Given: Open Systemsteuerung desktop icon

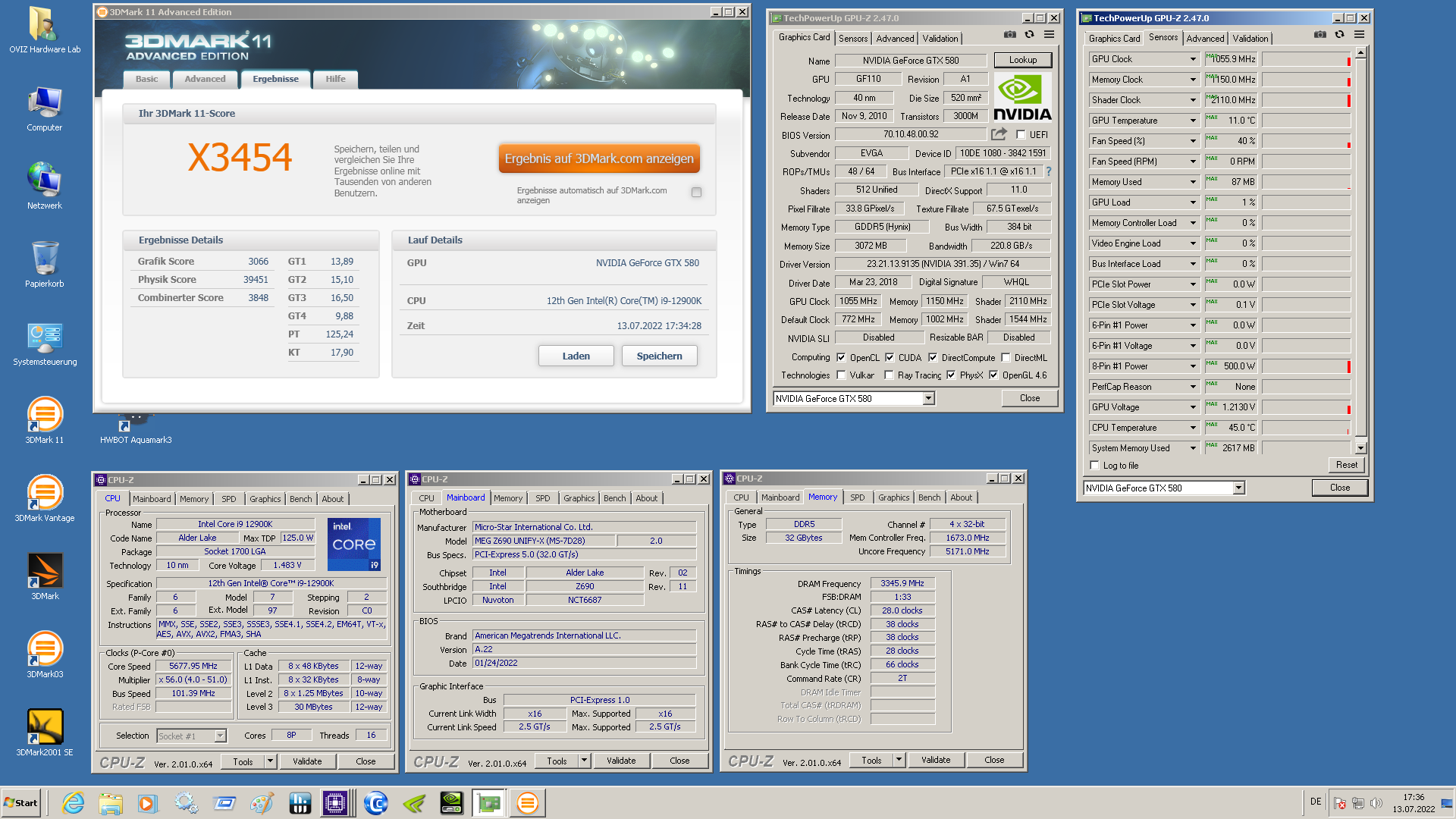Looking at the screenshot, I should pos(45,344).
